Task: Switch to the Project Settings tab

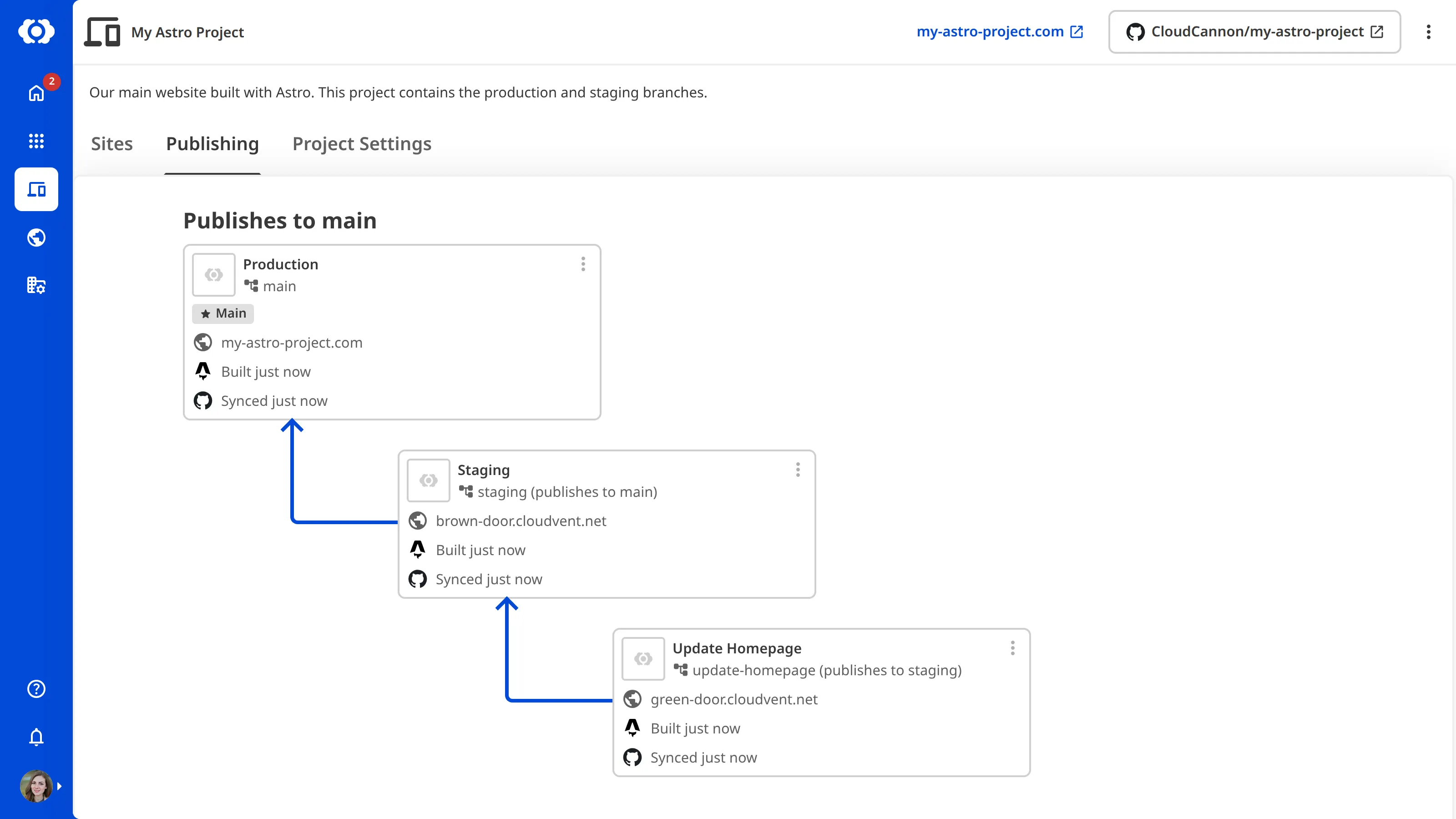Action: coord(362,144)
